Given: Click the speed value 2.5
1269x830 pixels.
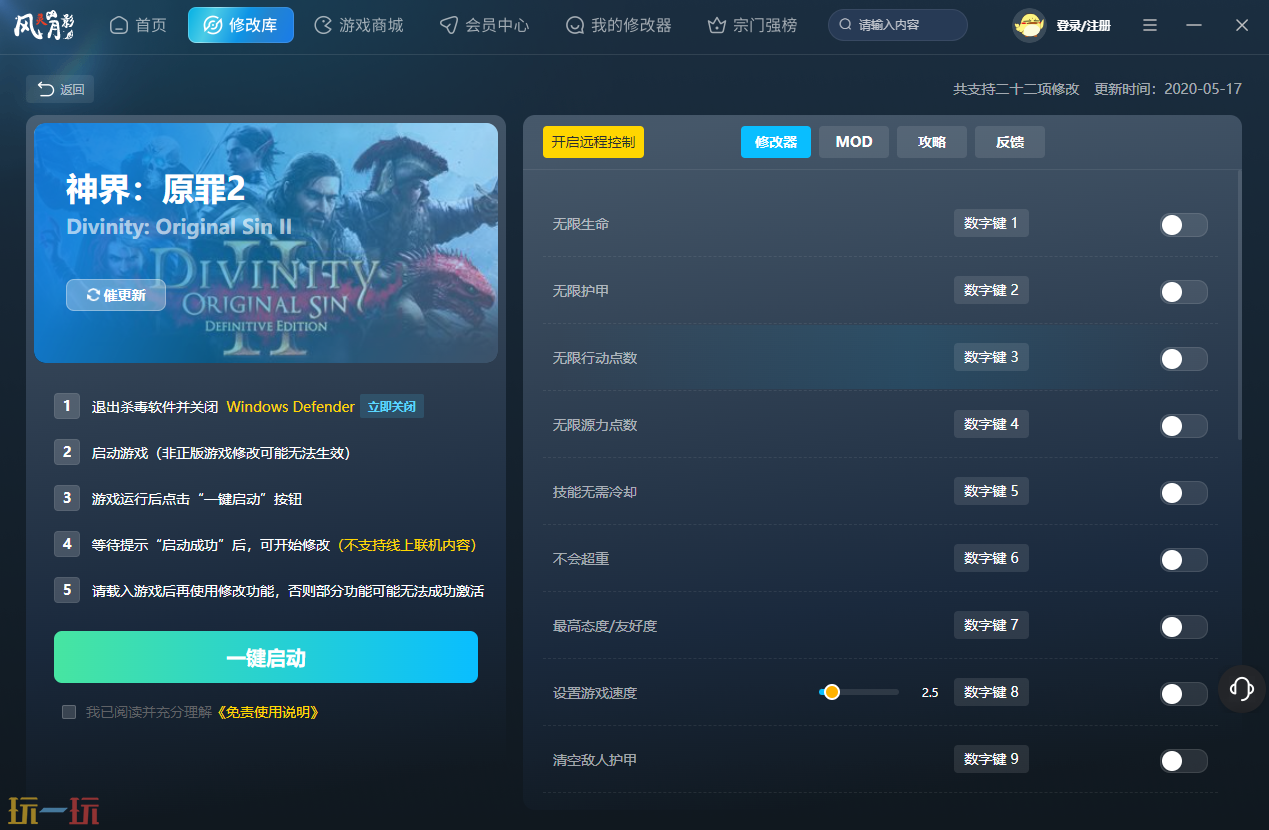Looking at the screenshot, I should tap(930, 693).
